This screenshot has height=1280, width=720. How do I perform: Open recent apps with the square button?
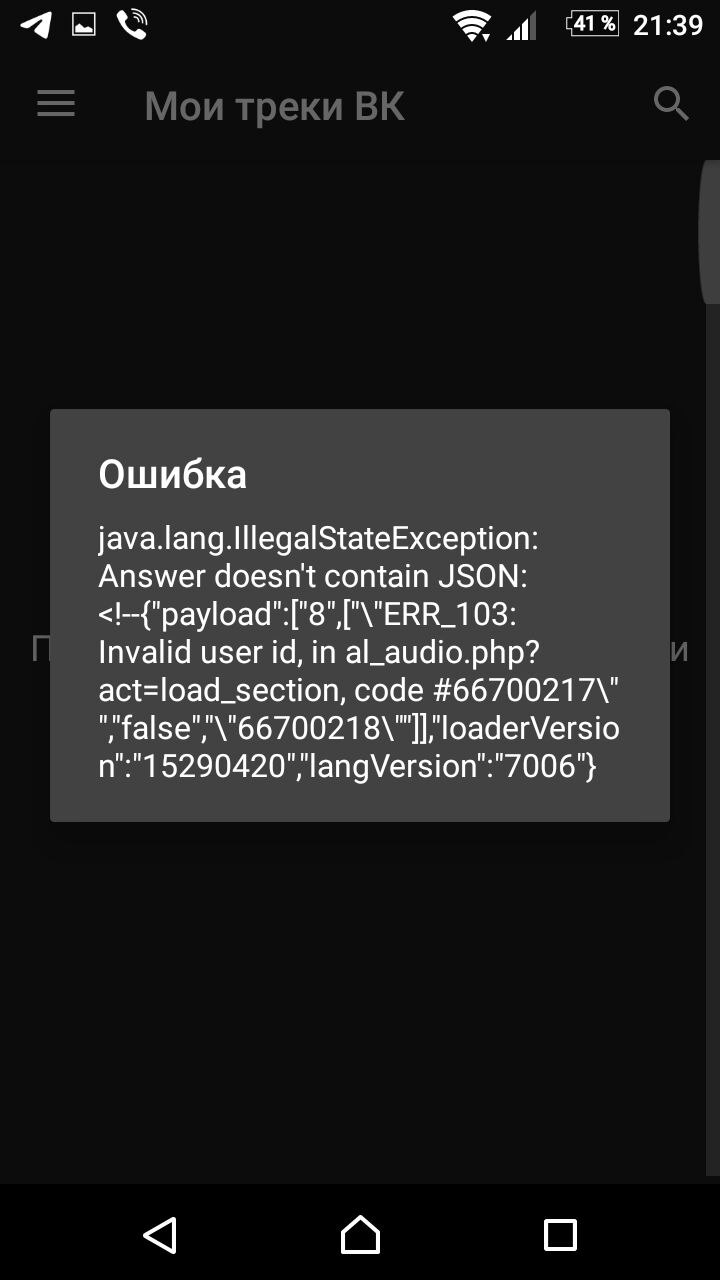(560, 1235)
